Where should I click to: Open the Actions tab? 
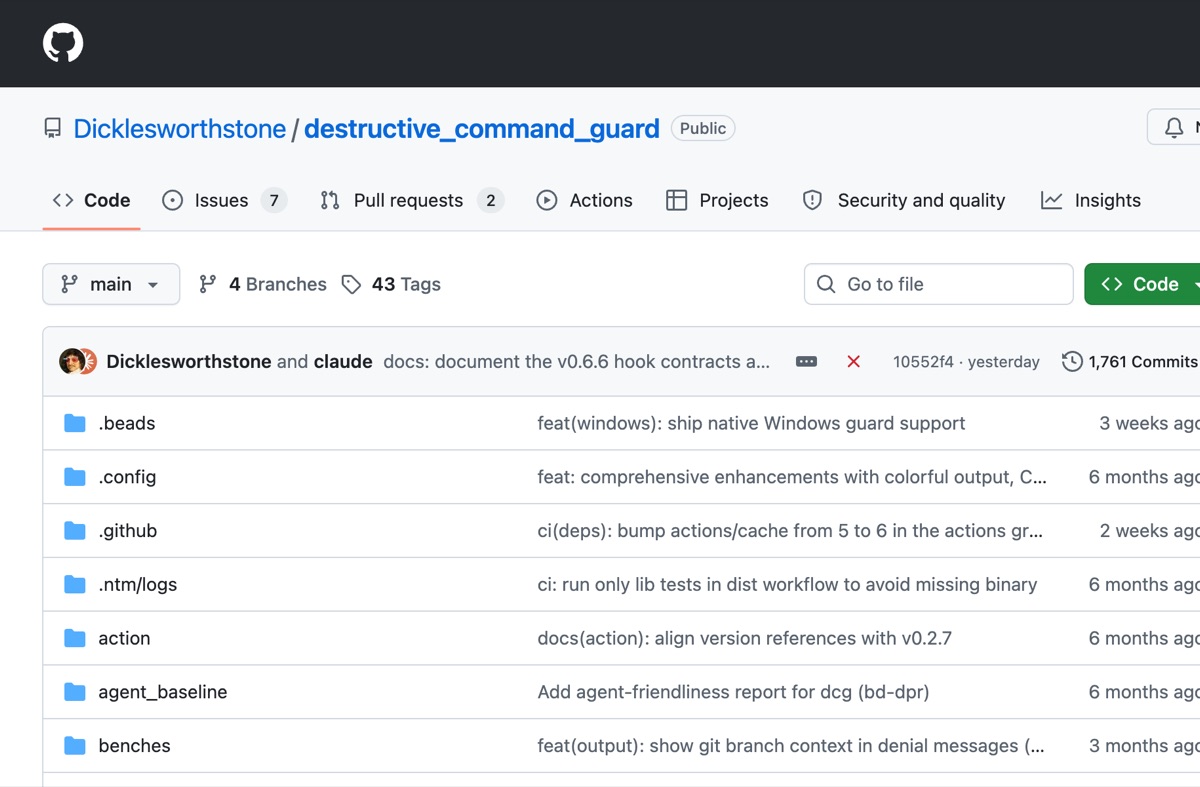pos(585,200)
